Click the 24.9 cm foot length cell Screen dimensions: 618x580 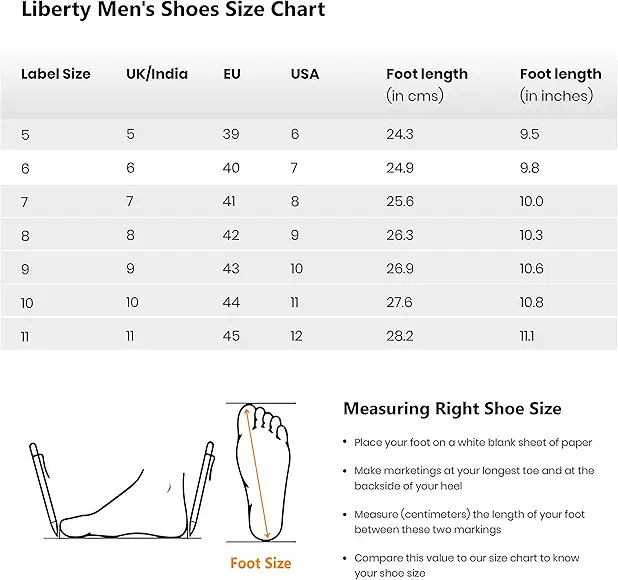[x=401, y=168]
